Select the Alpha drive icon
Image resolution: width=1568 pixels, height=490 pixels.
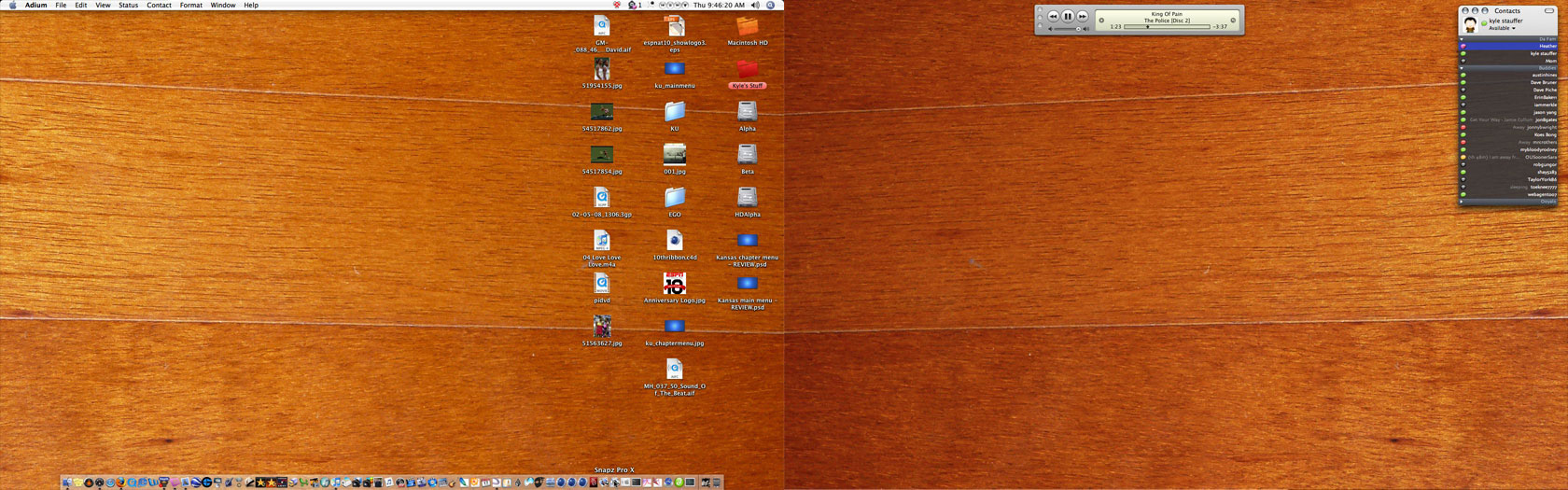click(x=748, y=111)
